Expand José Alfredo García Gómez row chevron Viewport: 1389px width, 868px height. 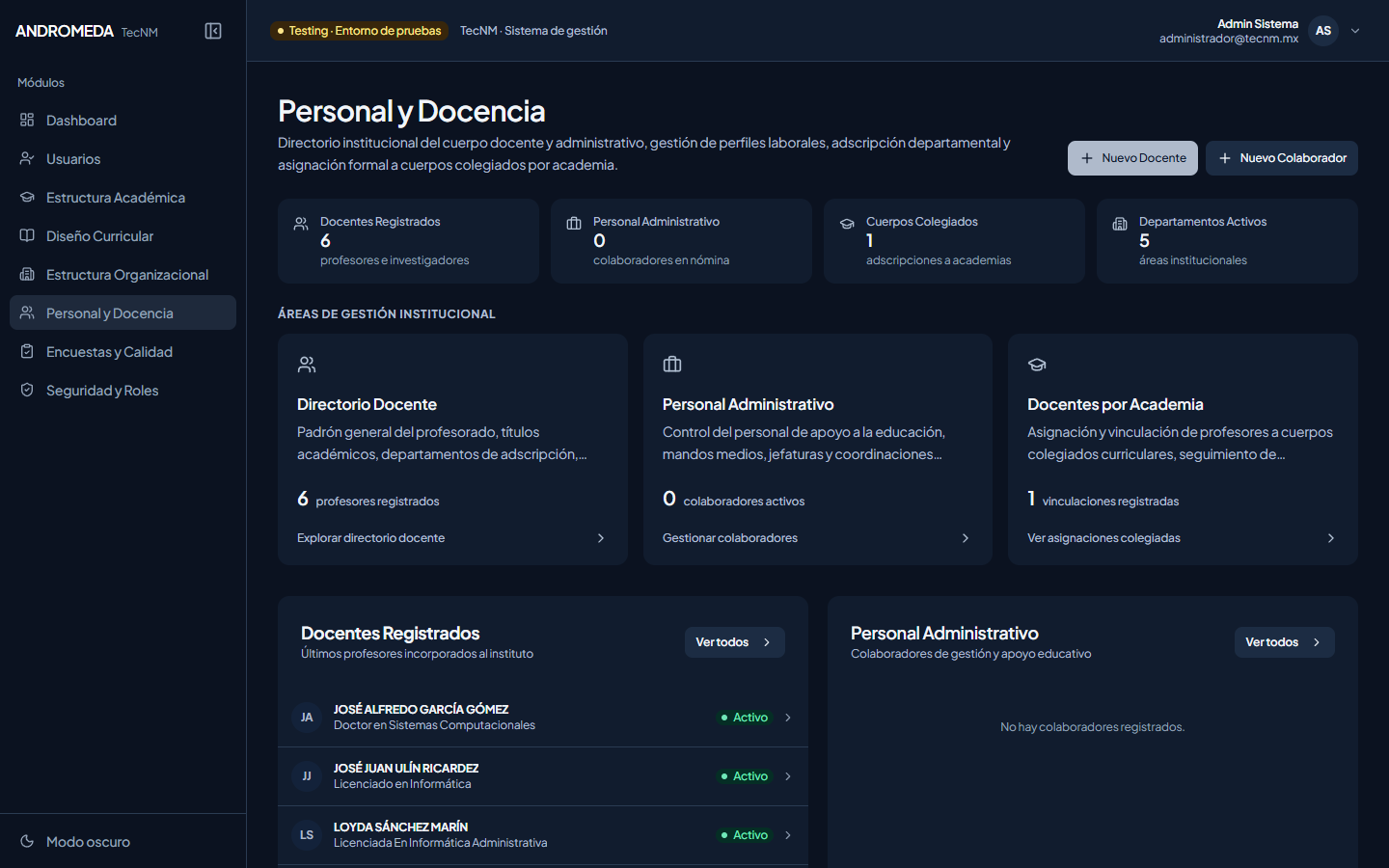(788, 718)
